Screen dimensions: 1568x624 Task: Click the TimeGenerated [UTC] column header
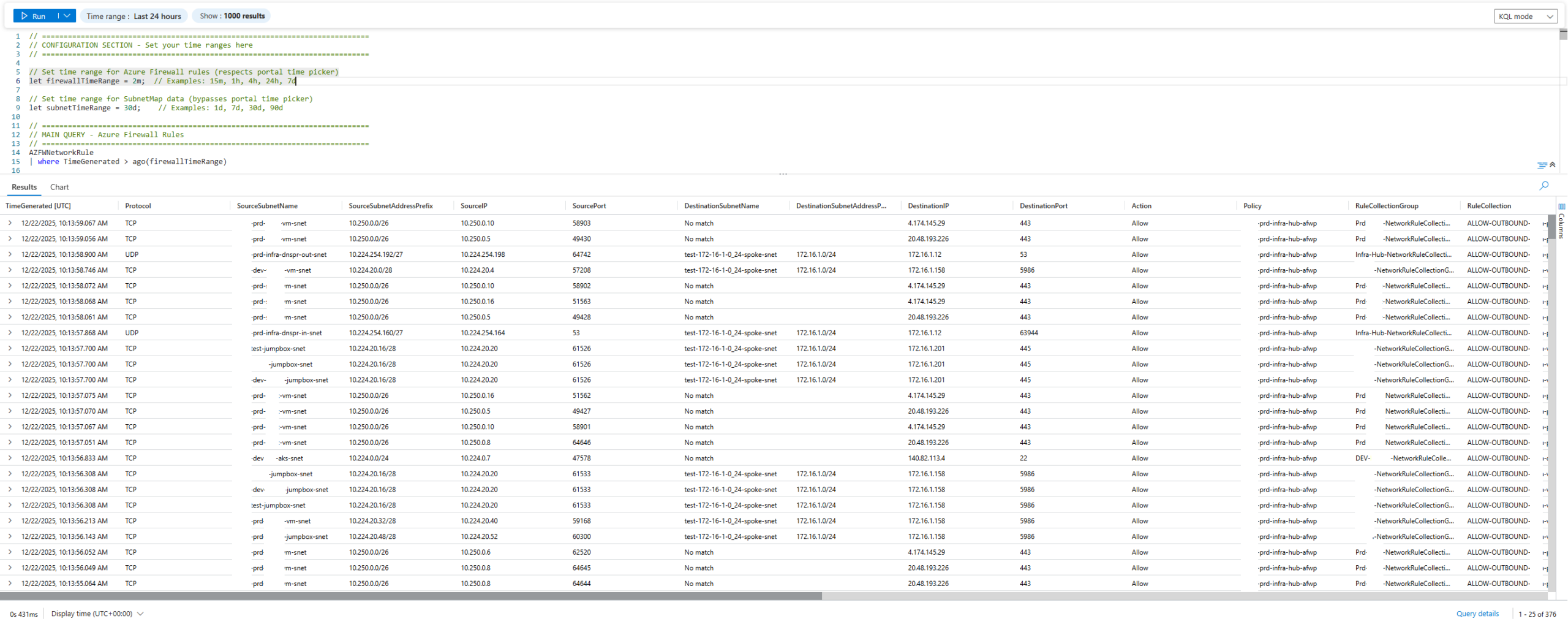point(38,206)
